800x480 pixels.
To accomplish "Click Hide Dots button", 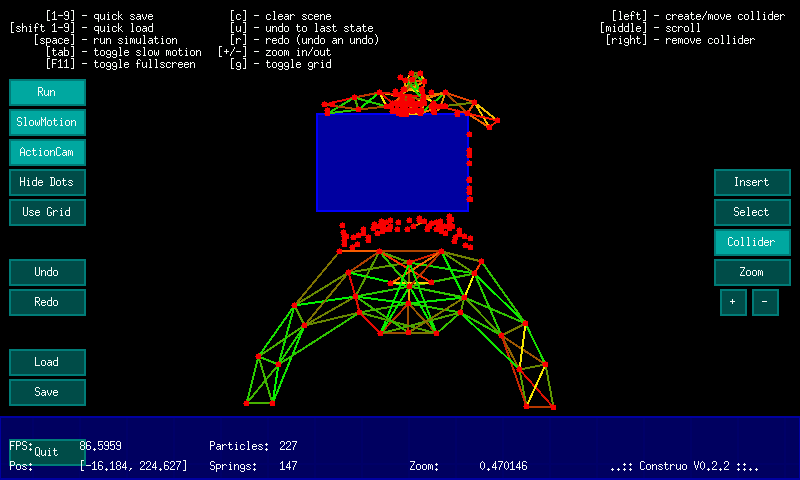I will [47, 182].
